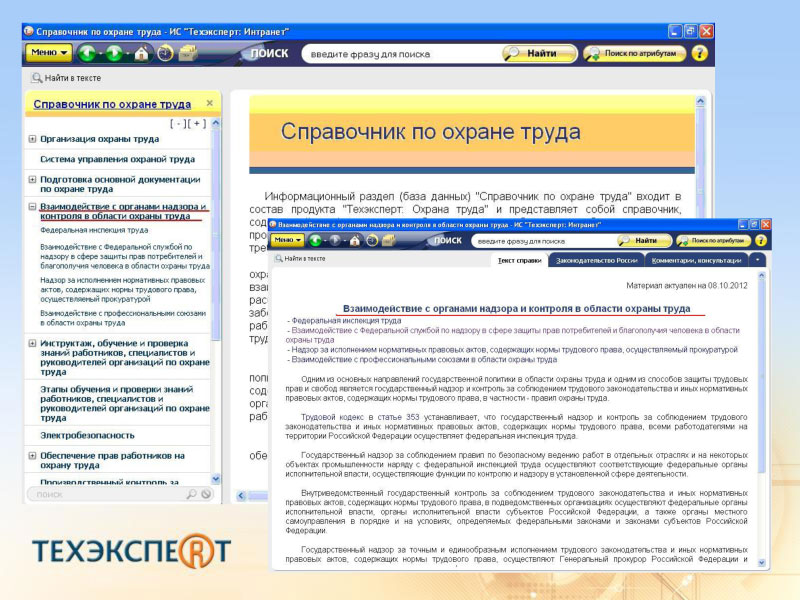The height and width of the screenshot is (600, 800).
Task: Select 'Электробезопасность' tree item
Action: pyautogui.click(x=87, y=435)
